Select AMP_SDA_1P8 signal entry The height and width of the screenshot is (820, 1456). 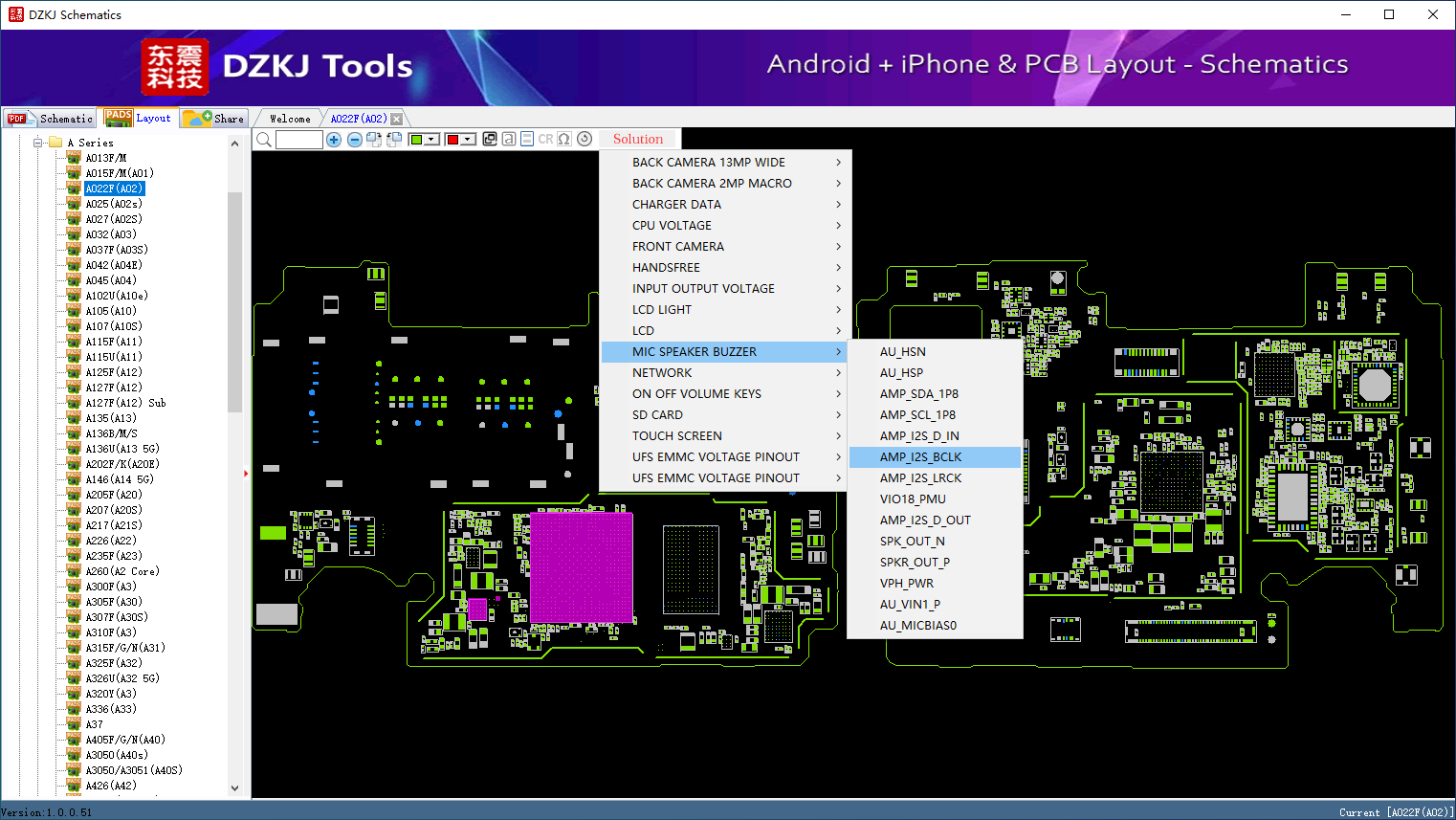tap(936, 394)
